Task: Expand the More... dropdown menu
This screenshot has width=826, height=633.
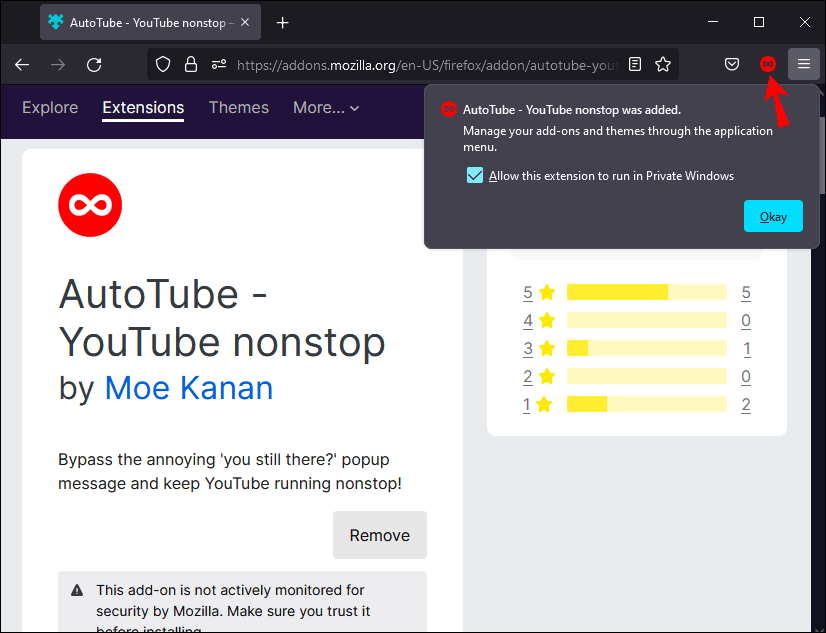Action: coord(326,108)
